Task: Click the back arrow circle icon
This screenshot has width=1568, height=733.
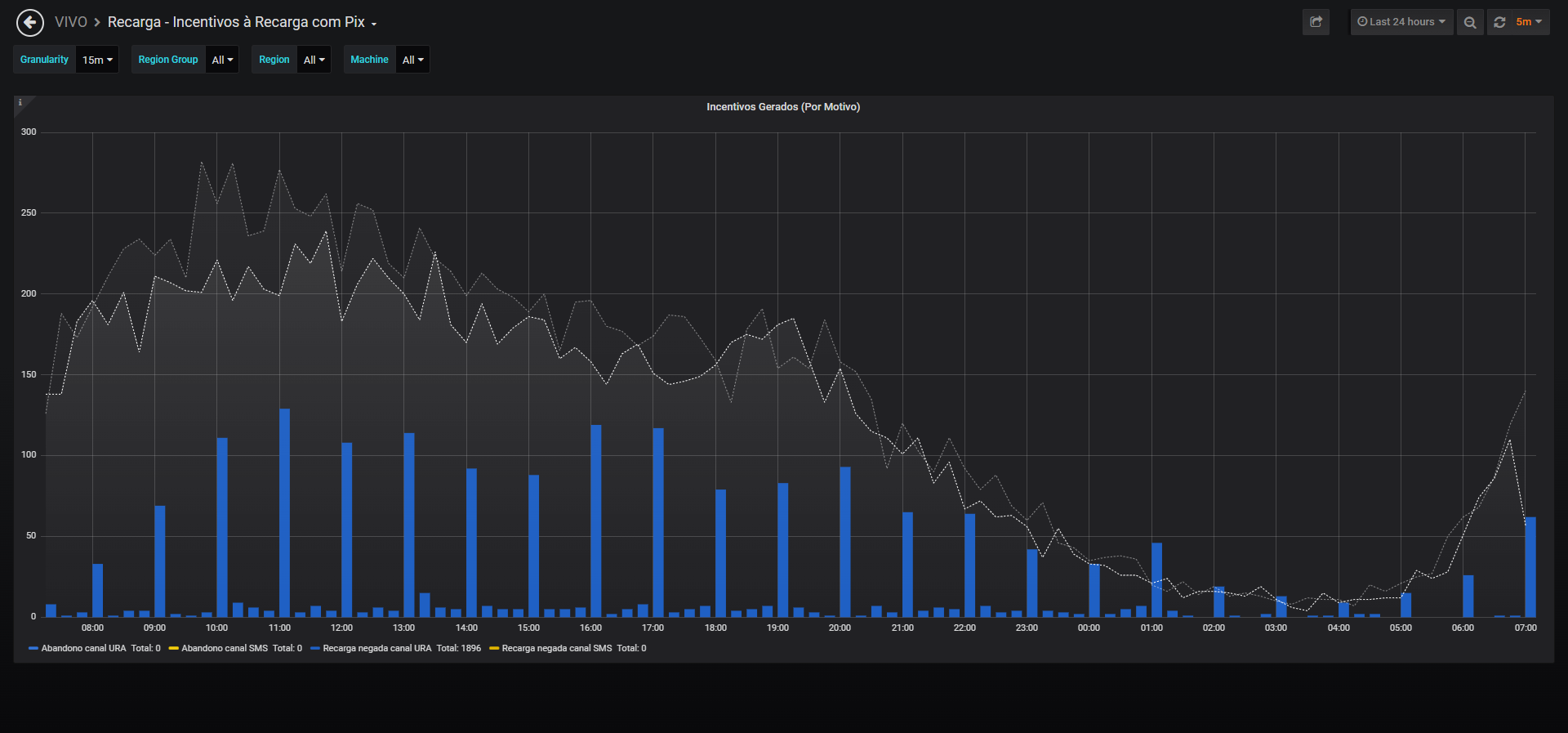Action: point(30,22)
